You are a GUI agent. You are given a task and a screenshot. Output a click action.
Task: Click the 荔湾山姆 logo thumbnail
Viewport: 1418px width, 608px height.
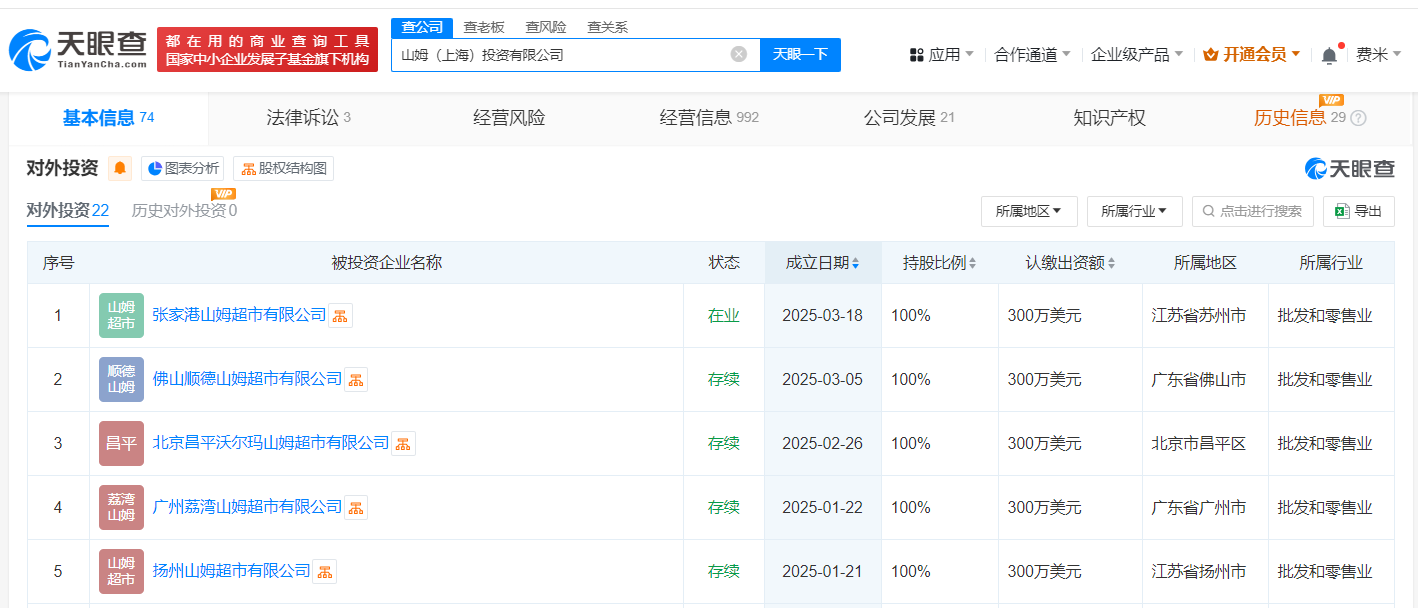click(x=121, y=507)
